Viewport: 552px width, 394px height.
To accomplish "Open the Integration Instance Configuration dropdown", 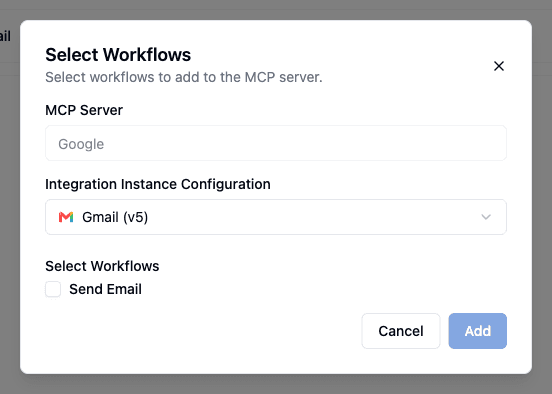I will (x=276, y=217).
